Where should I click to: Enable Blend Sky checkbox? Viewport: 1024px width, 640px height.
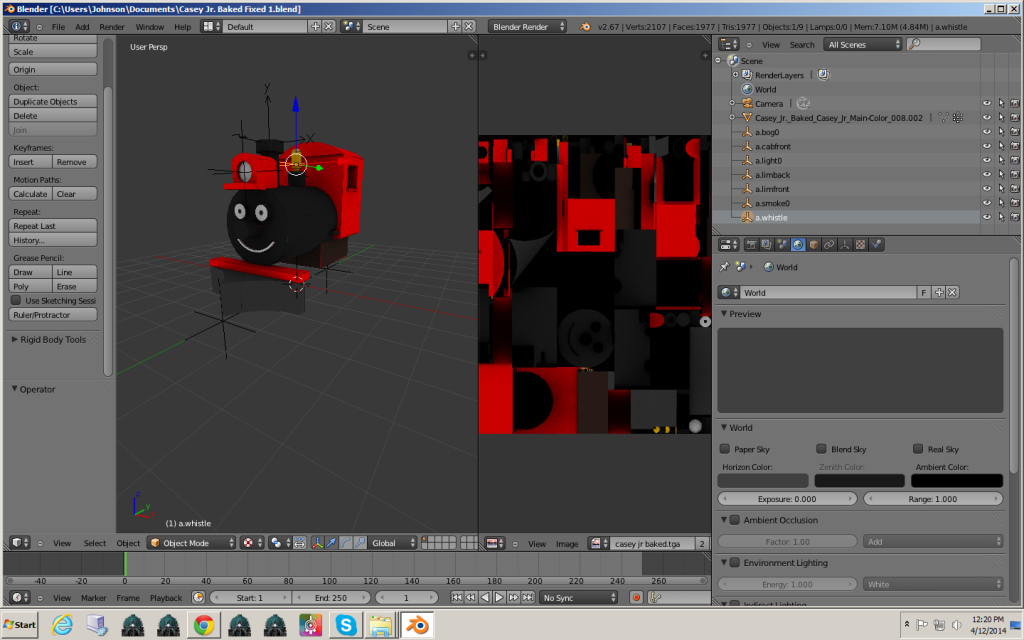821,449
